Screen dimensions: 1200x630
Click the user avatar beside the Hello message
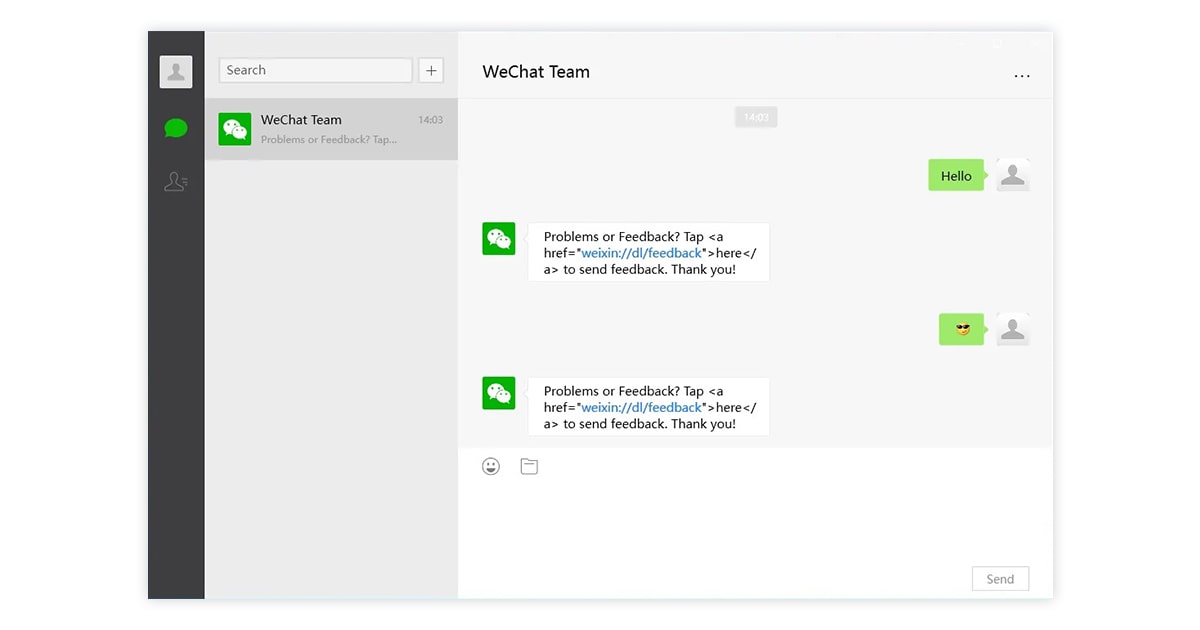point(1013,175)
